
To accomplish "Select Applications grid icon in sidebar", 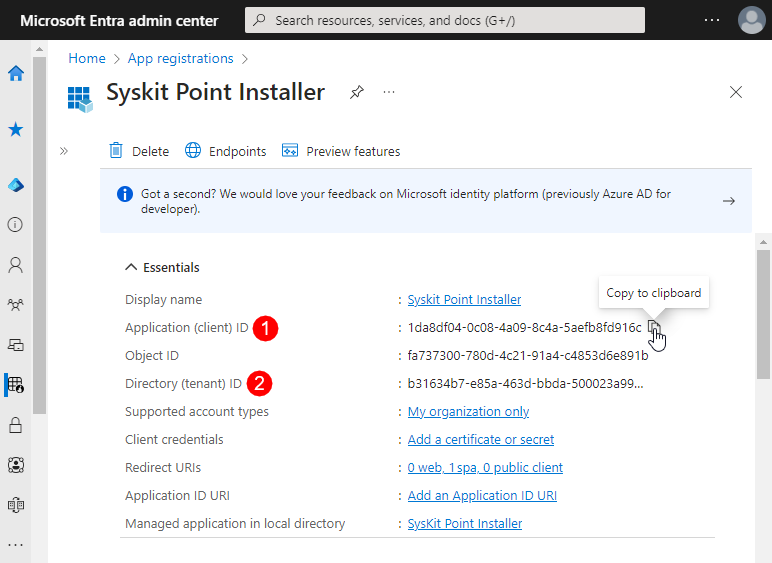I will 16,384.
